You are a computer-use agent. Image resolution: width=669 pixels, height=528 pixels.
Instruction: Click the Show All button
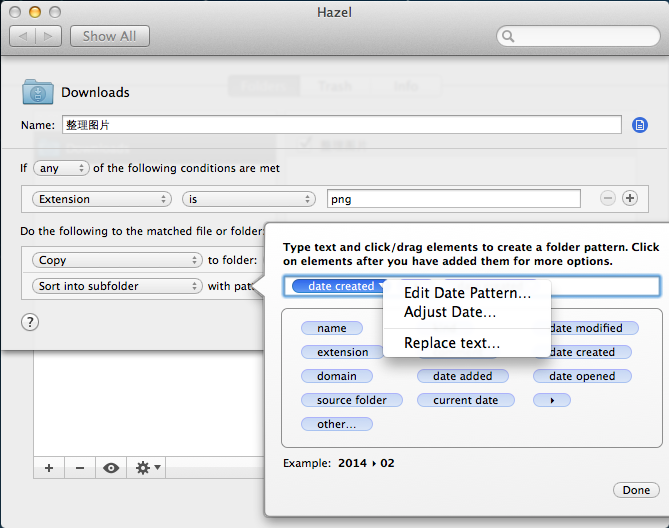[x=110, y=36]
